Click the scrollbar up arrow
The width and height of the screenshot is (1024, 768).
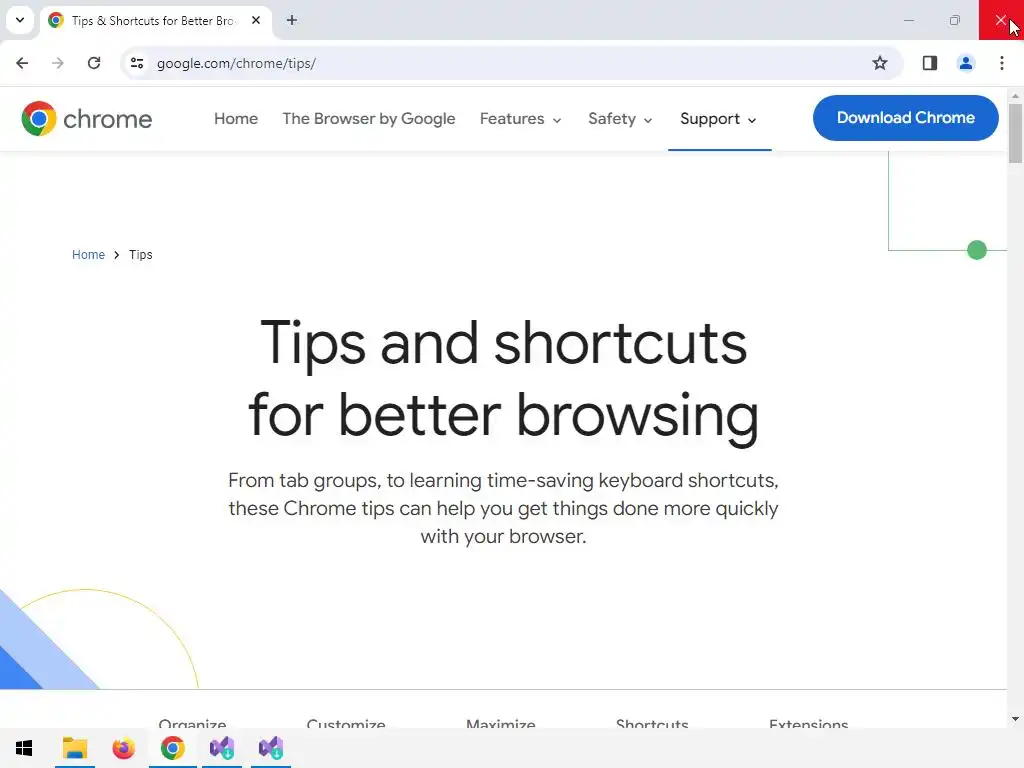pos(1015,95)
